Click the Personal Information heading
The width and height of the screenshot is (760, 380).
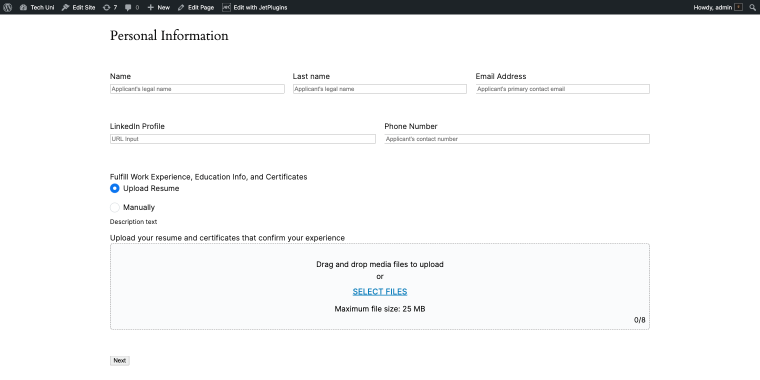tap(169, 36)
